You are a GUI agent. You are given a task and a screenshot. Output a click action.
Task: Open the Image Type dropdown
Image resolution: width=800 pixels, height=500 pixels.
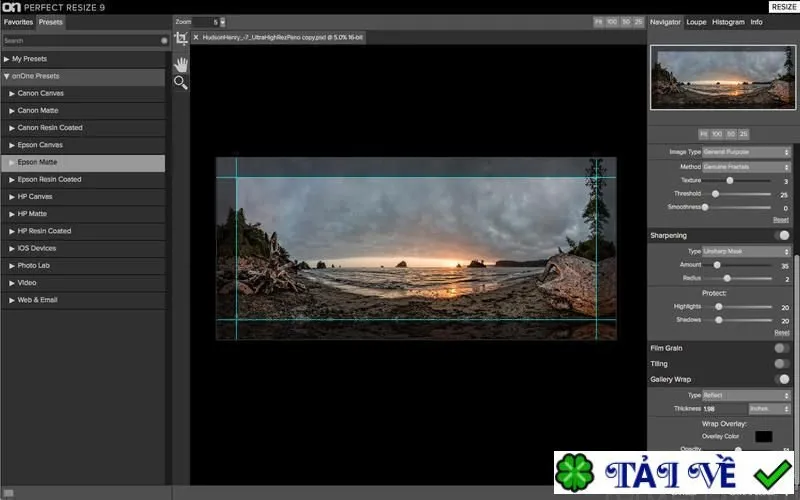[x=746, y=152]
